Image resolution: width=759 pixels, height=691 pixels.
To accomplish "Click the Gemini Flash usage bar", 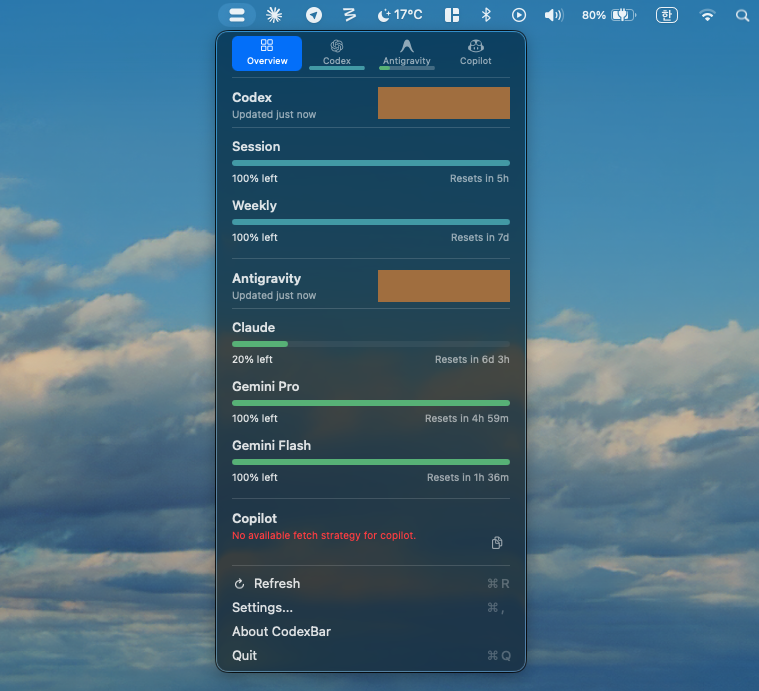I will pos(371,462).
